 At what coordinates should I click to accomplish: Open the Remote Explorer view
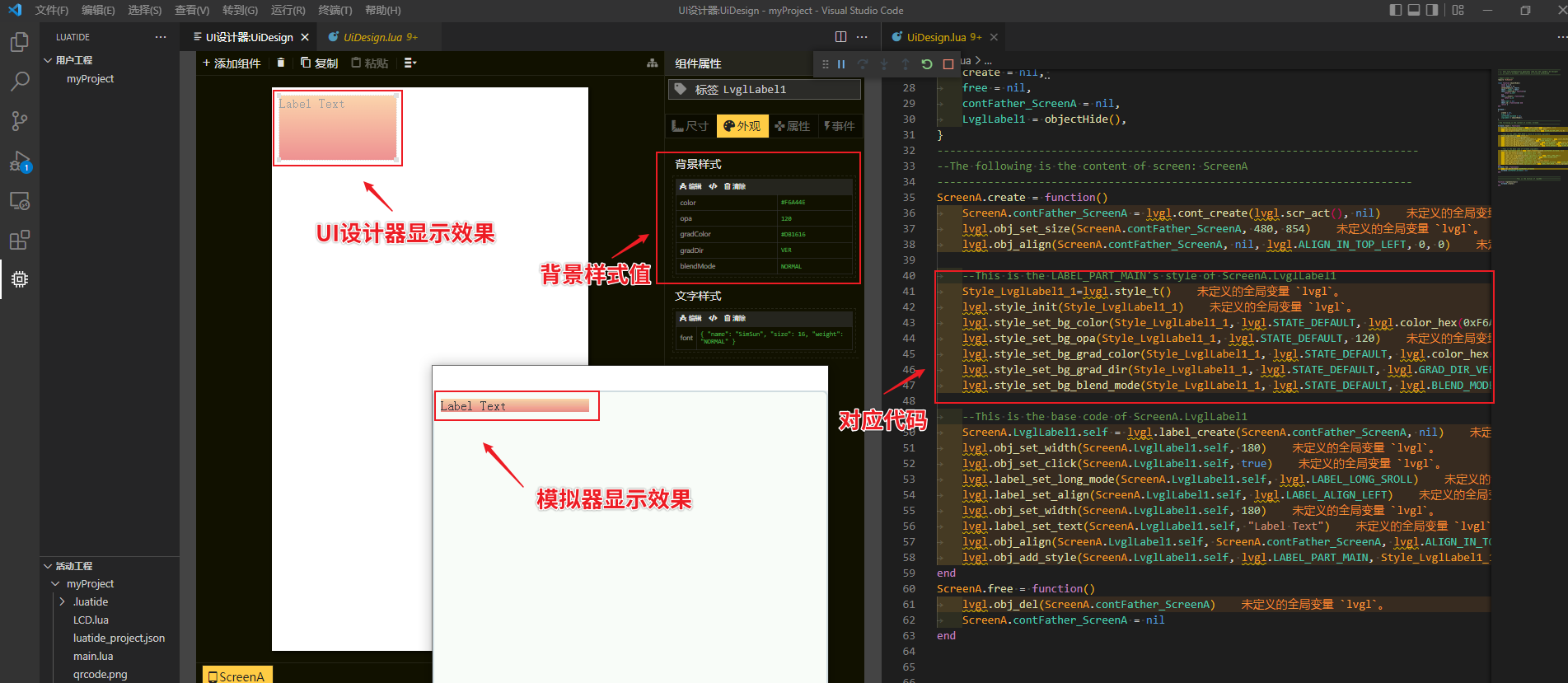click(x=20, y=201)
